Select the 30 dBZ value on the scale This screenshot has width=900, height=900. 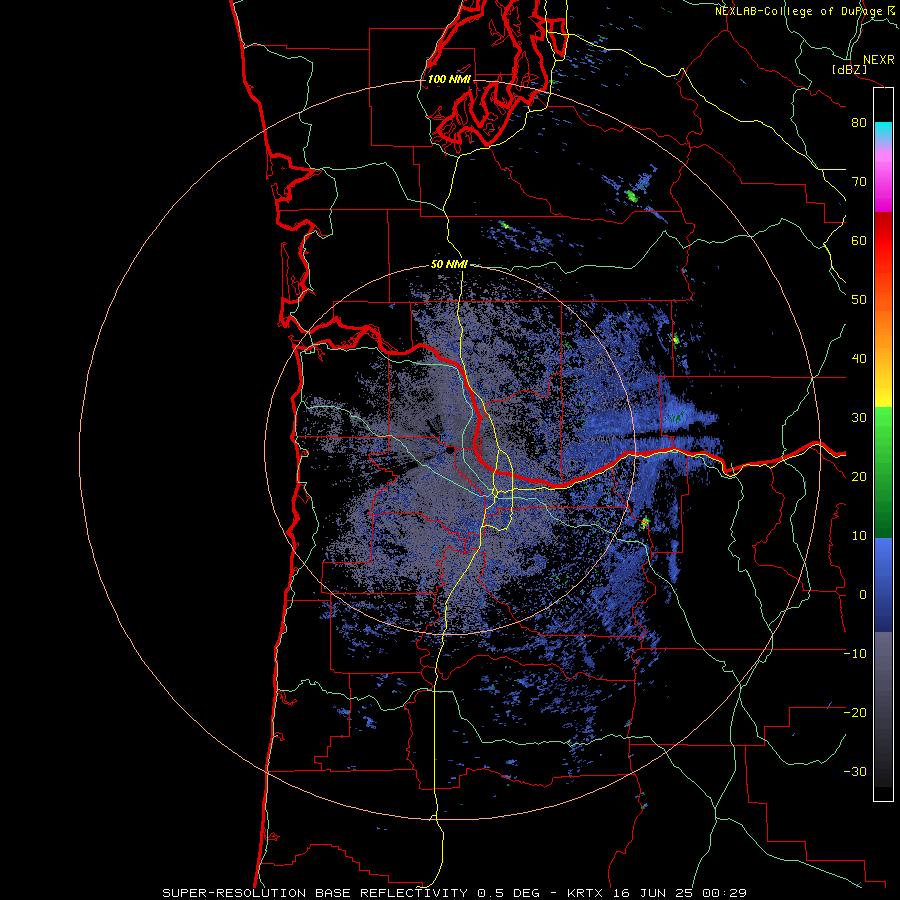pos(859,417)
